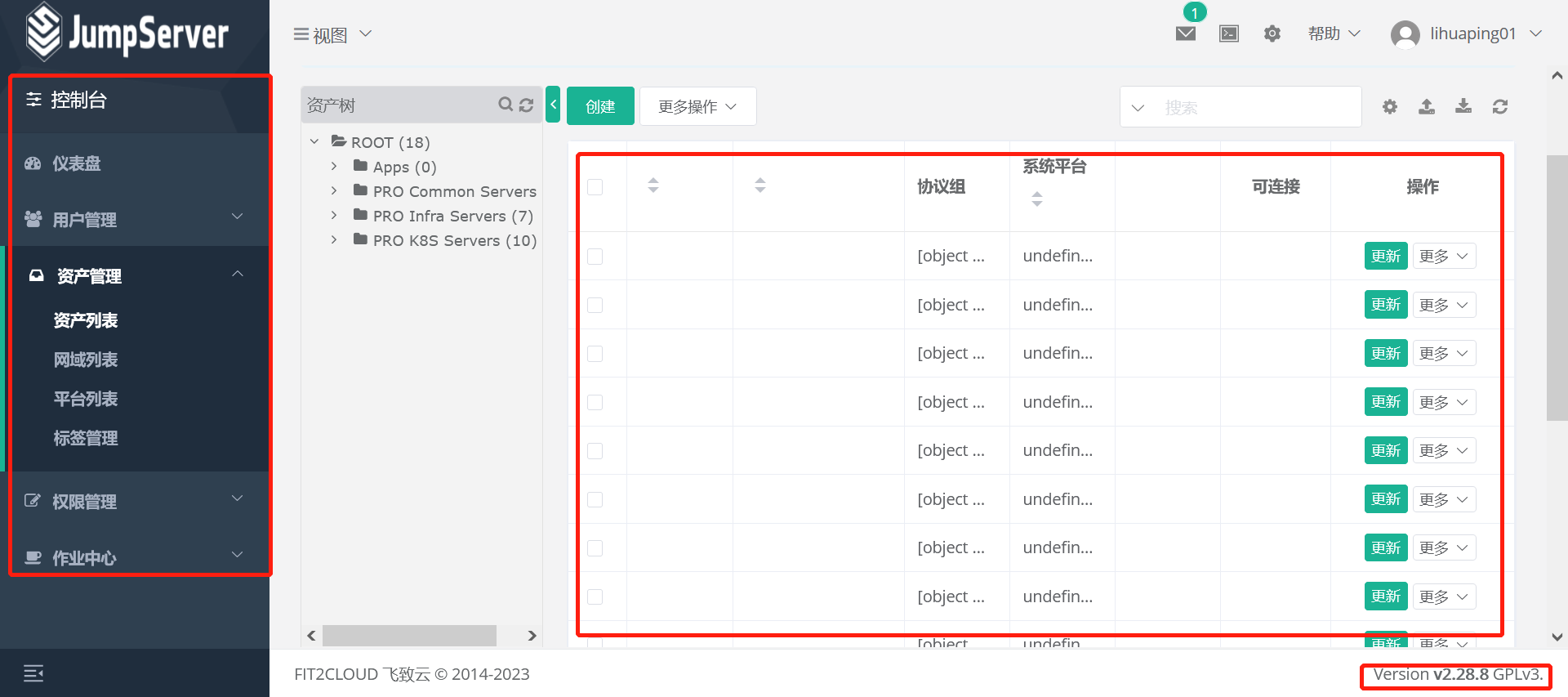Select all rows checkbox in table header

(x=595, y=187)
